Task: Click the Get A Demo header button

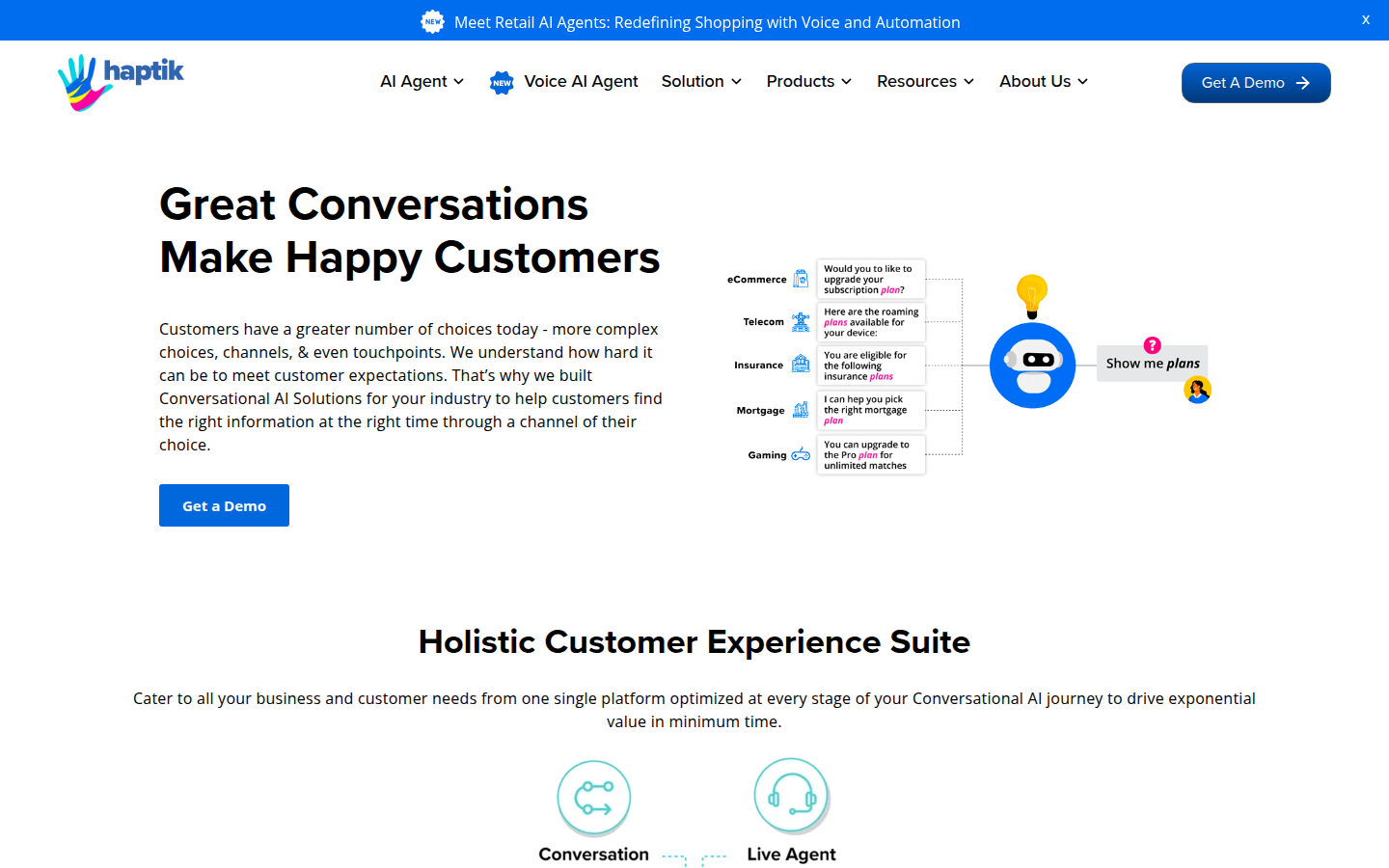Action: [x=1255, y=83]
